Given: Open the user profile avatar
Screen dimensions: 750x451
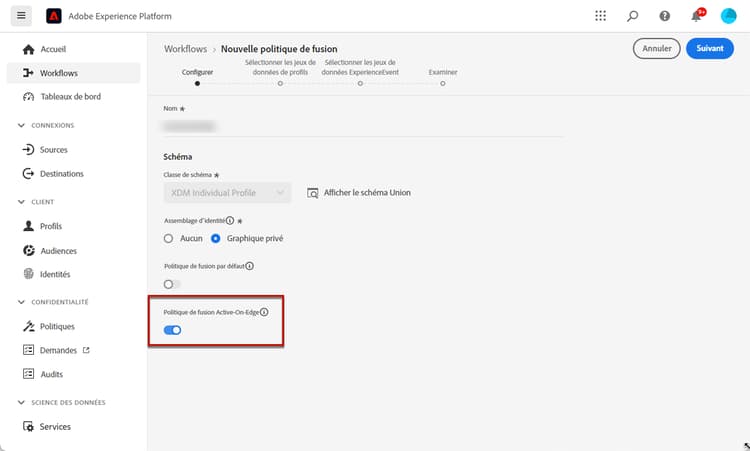Looking at the screenshot, I should click(x=728, y=16).
